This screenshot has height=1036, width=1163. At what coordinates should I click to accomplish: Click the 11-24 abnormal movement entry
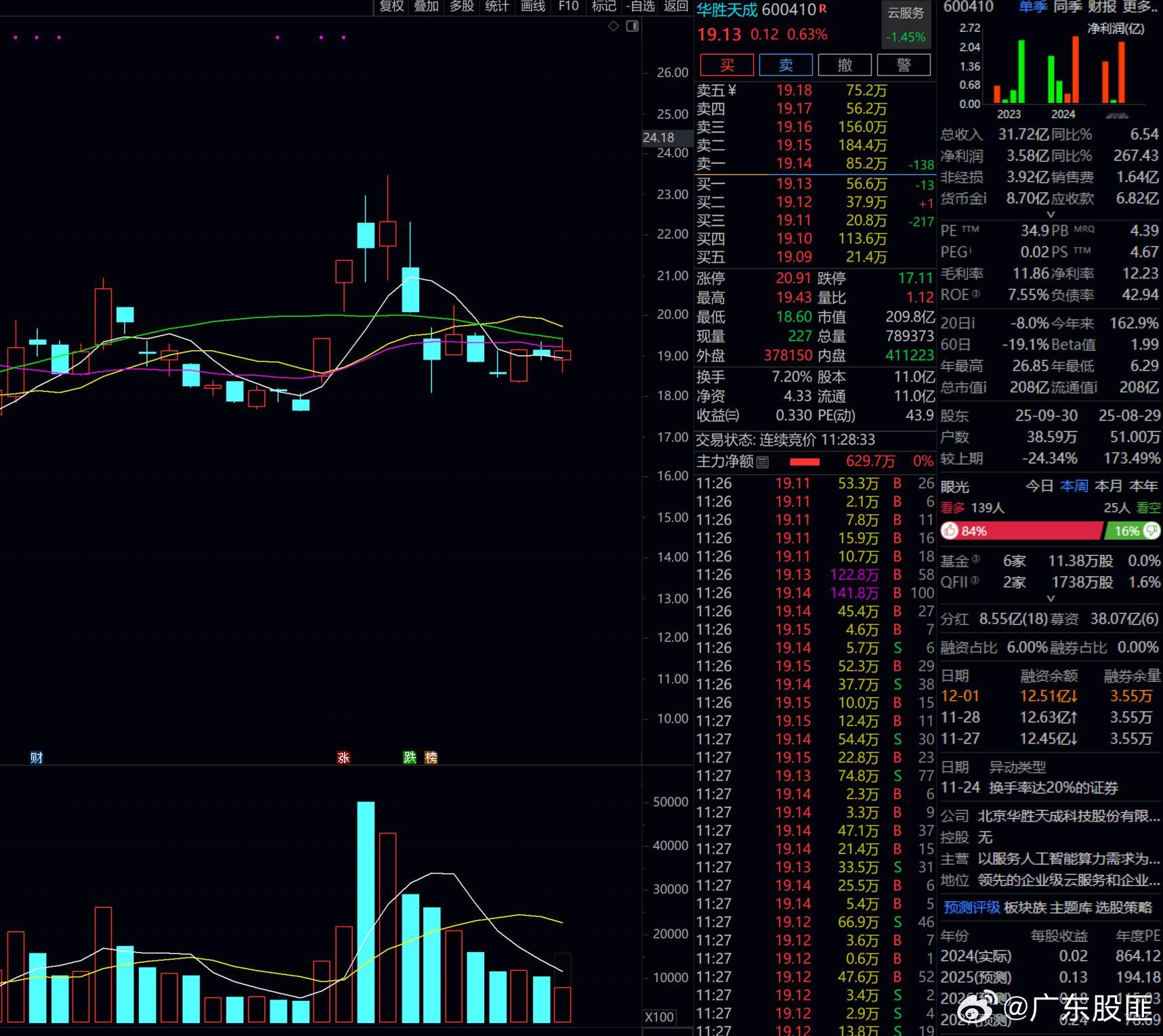(x=1030, y=787)
